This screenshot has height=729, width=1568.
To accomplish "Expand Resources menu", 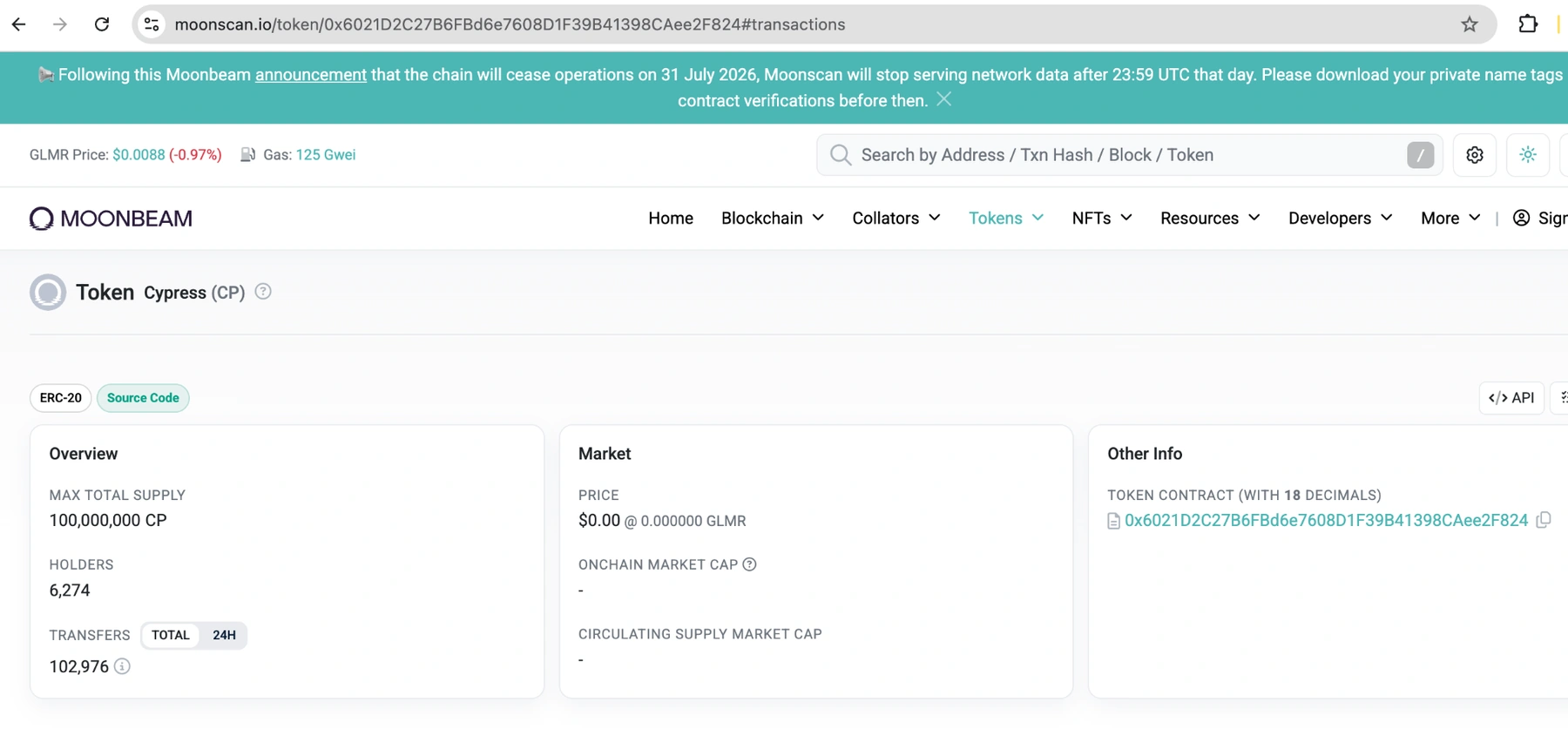I will (x=1210, y=219).
